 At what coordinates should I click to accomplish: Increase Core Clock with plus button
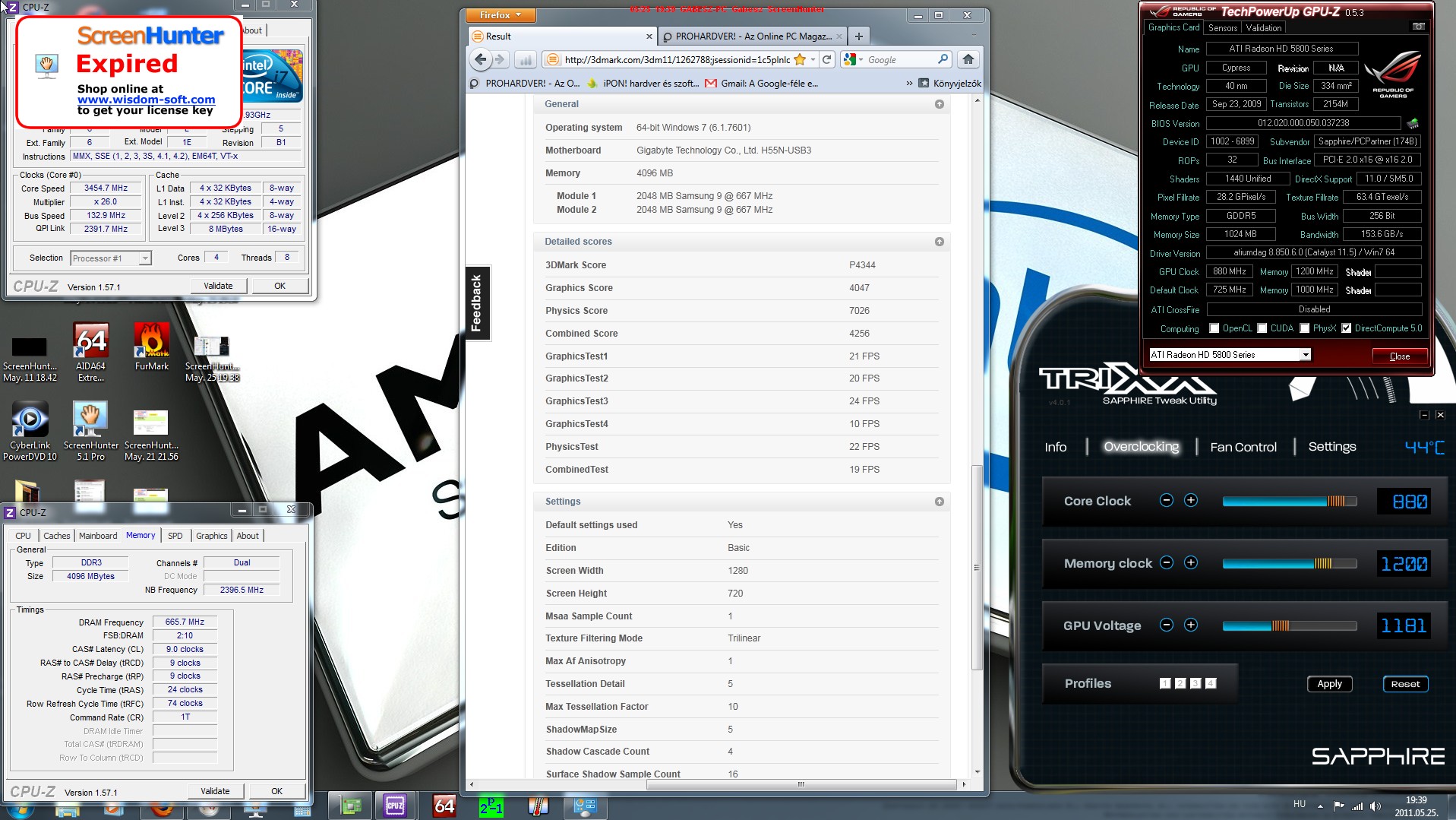pos(1191,500)
